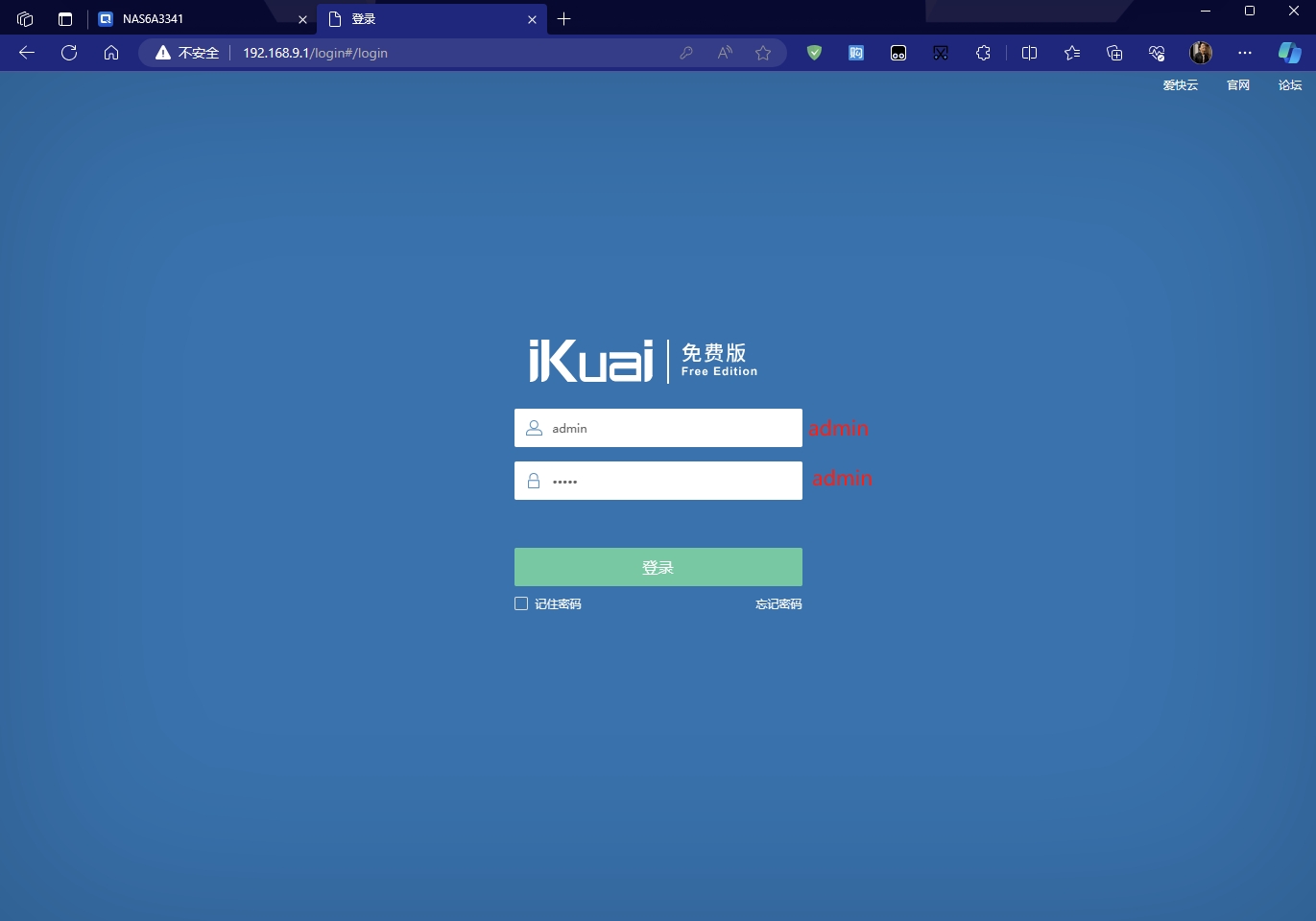1316x921 pixels.
Task: Go to the browser home page
Action: pos(111,53)
